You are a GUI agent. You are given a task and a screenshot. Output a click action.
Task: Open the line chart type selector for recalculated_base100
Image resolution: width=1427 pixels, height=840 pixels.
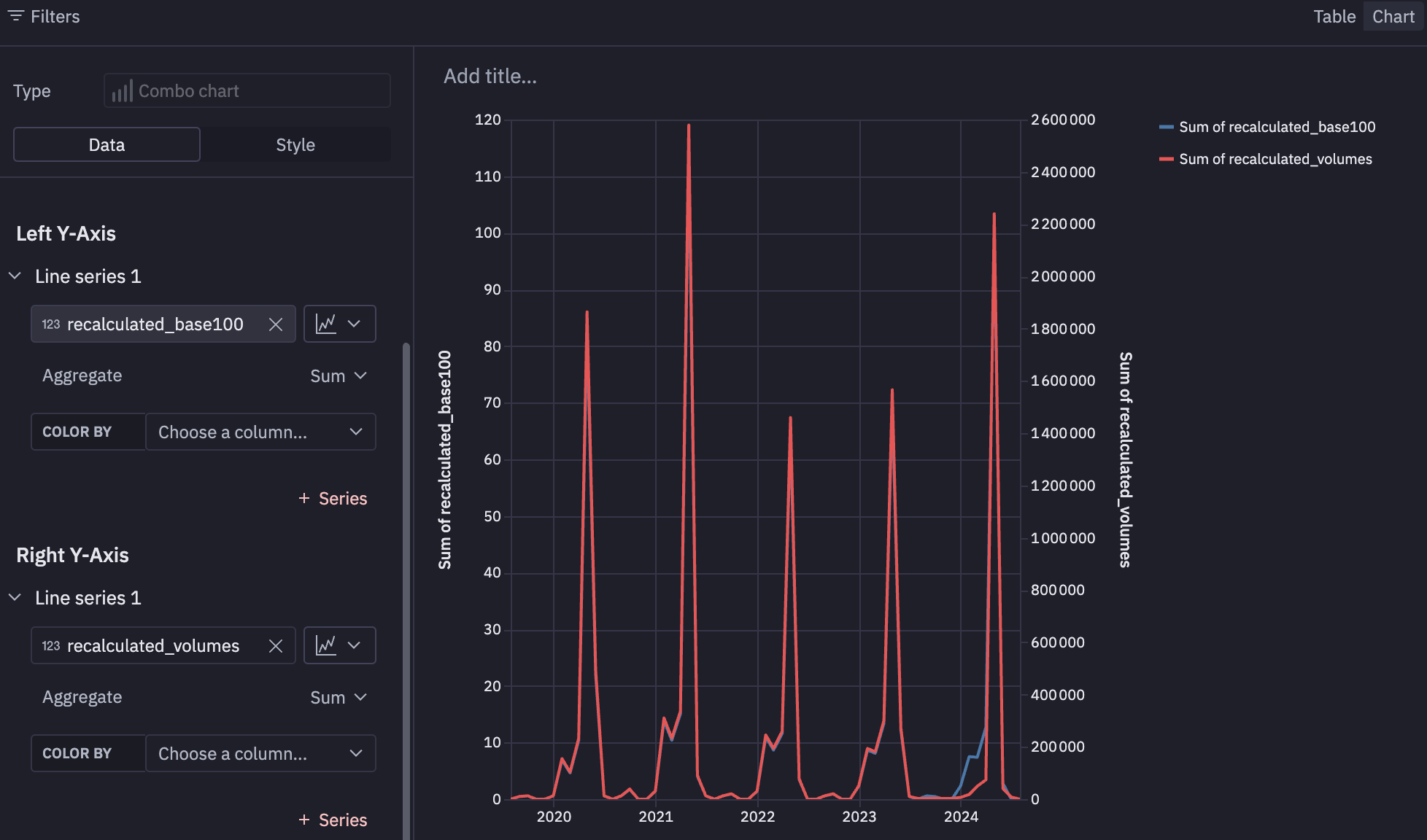coord(339,324)
